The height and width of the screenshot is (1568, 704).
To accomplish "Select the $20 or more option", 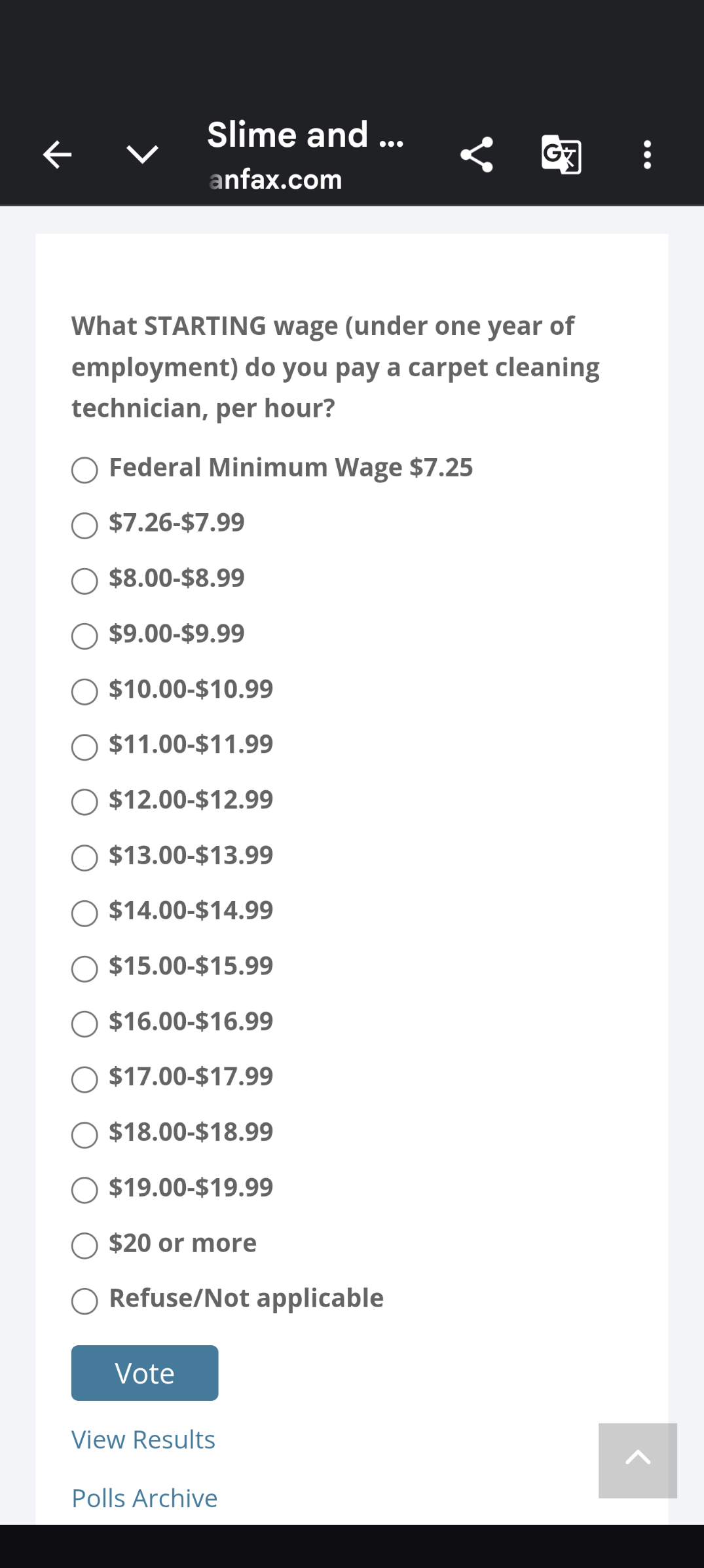I will pos(84,1246).
